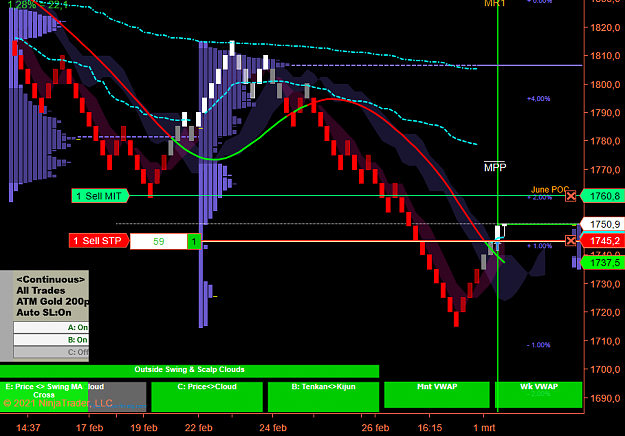625x436 pixels.
Task: Click the green quantity box showing 1
Action: 194,242
